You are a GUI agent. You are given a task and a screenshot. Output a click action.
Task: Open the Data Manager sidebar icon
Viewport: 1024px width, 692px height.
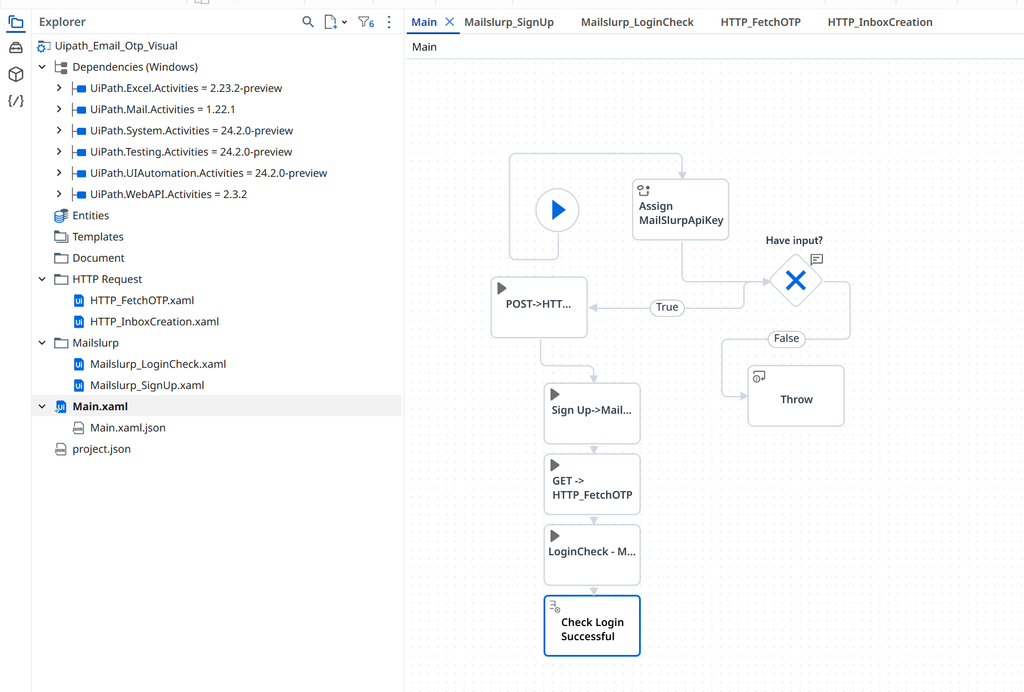point(16,48)
